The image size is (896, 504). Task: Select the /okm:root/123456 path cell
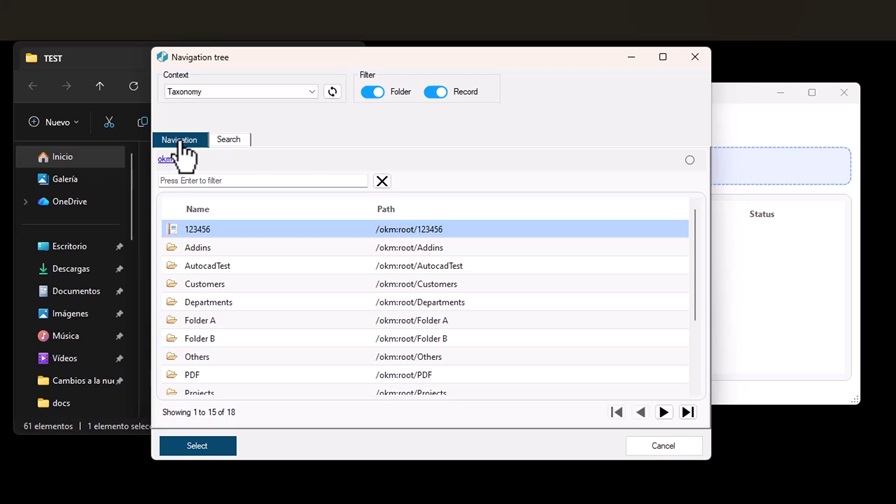click(x=409, y=229)
